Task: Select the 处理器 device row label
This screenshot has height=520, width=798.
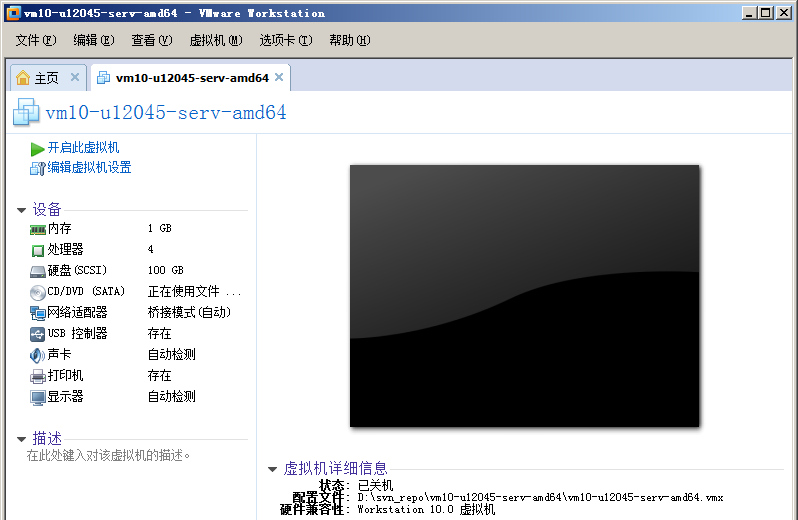Action: tap(66, 249)
